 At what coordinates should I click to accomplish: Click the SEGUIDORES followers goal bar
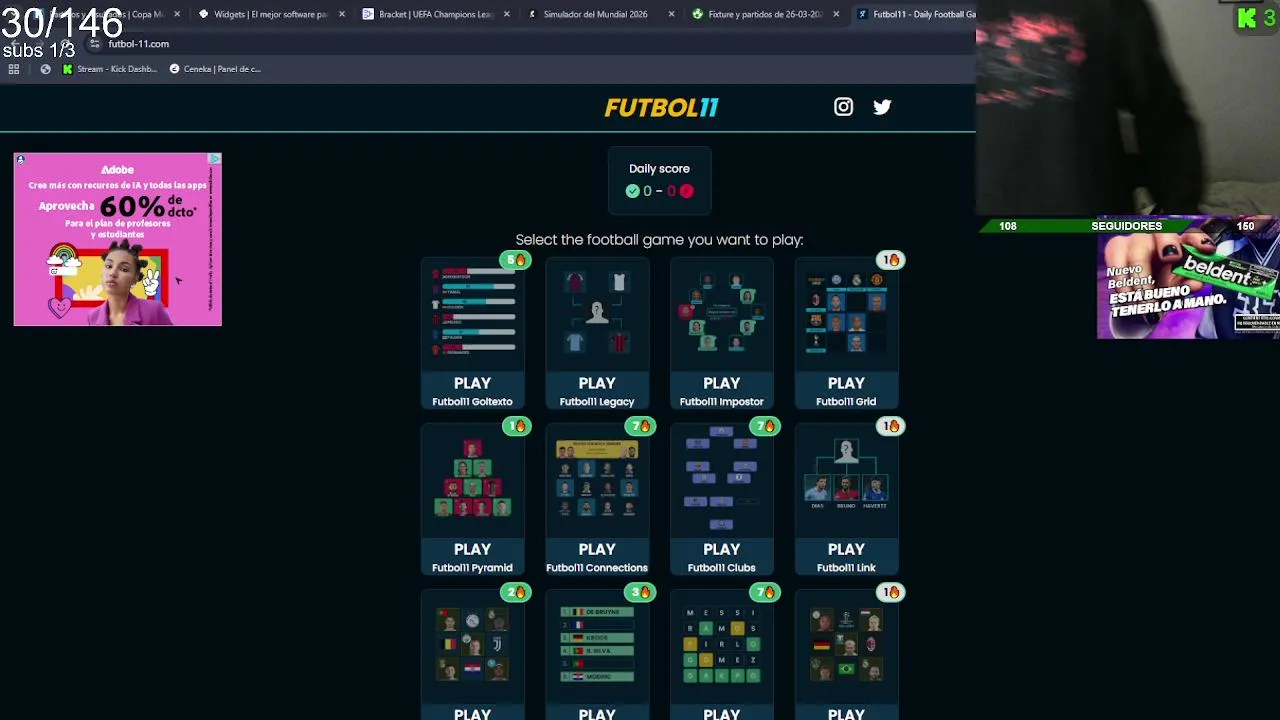(x=1127, y=226)
